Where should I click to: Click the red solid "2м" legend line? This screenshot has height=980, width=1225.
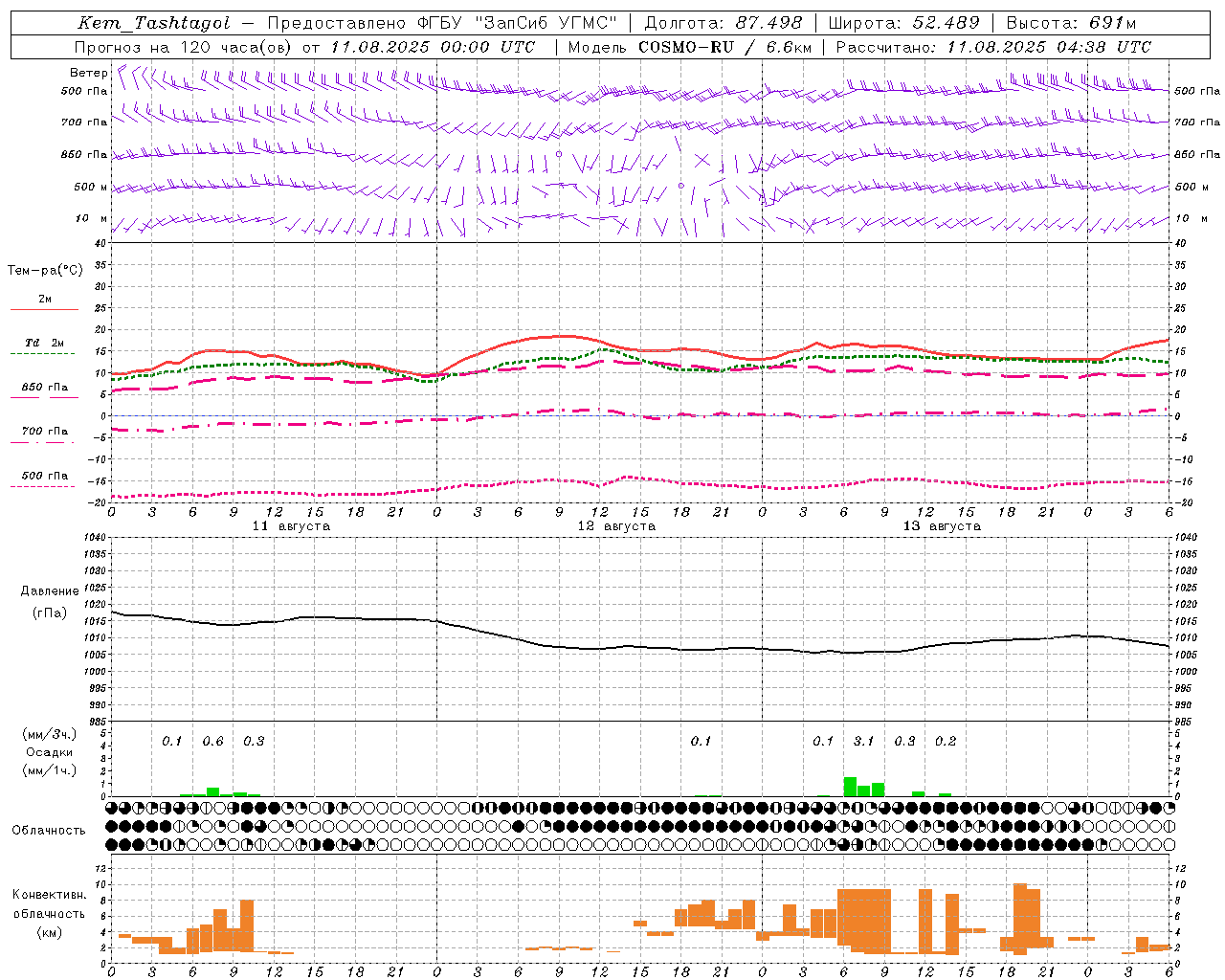[44, 309]
